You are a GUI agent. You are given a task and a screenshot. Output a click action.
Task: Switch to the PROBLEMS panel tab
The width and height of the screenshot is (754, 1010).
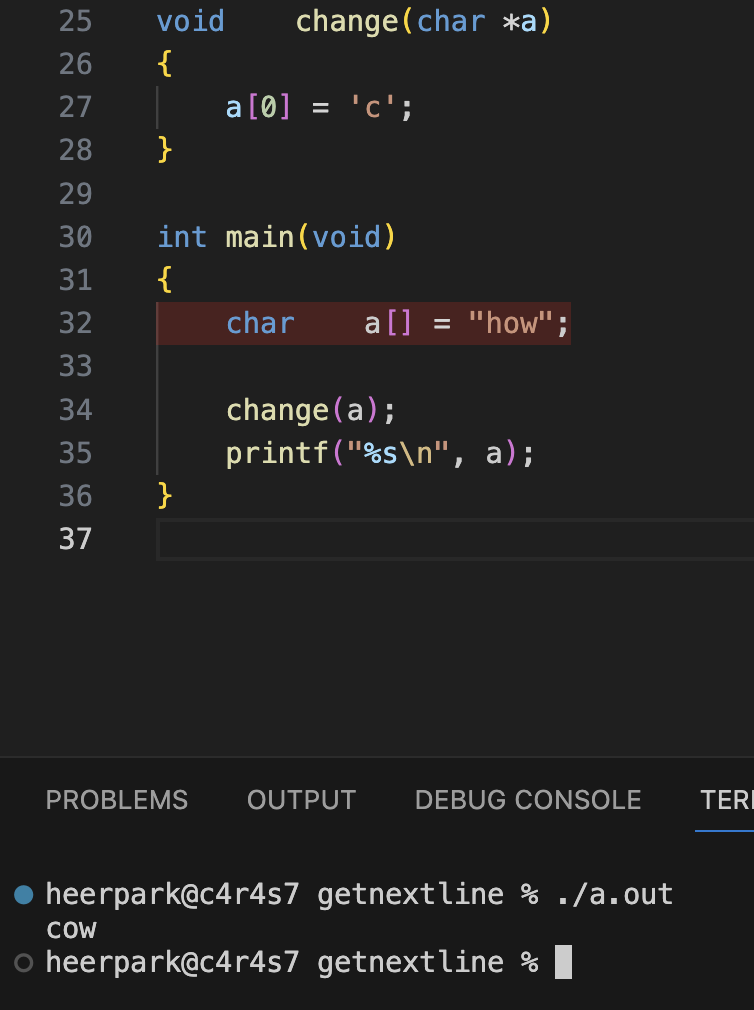pos(117,800)
